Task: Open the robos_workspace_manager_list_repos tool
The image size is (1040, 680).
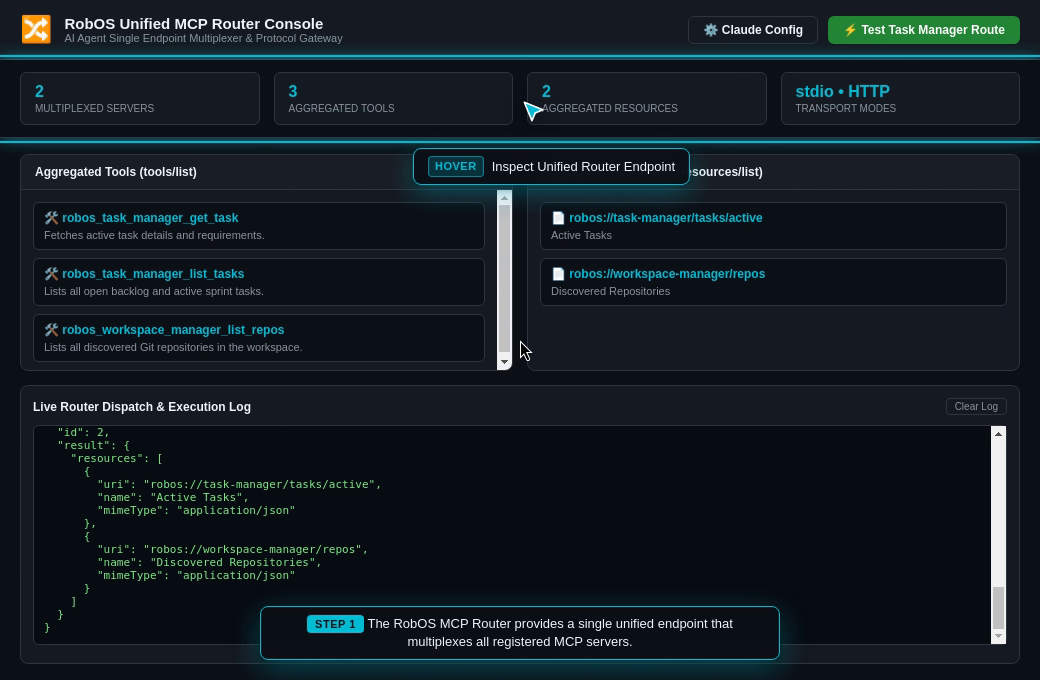Action: pyautogui.click(x=259, y=338)
